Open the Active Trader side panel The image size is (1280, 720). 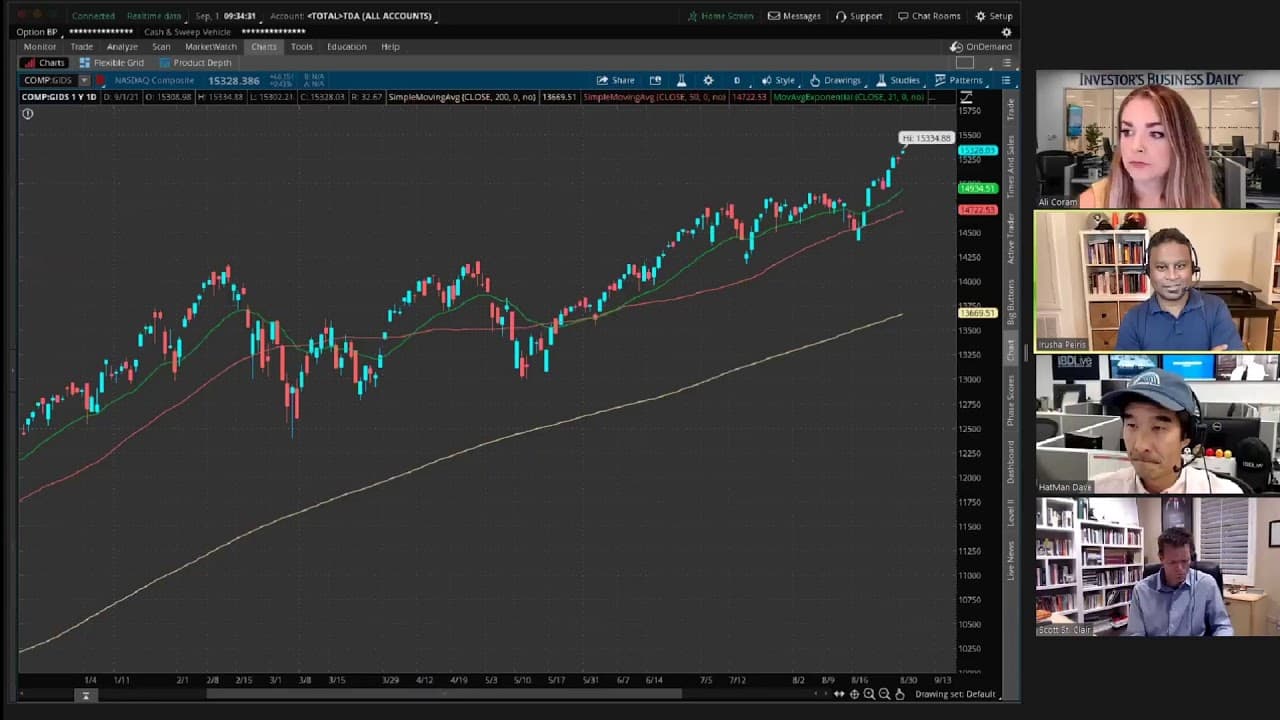point(1011,238)
